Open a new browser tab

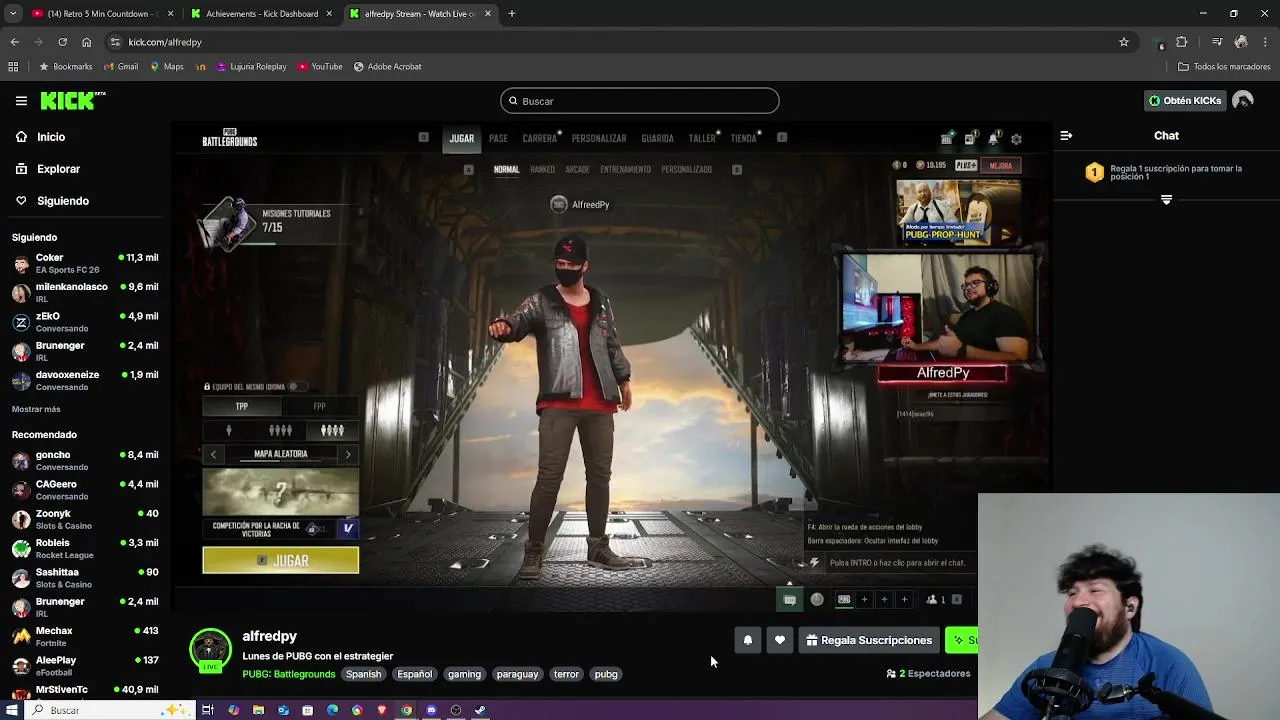point(512,14)
